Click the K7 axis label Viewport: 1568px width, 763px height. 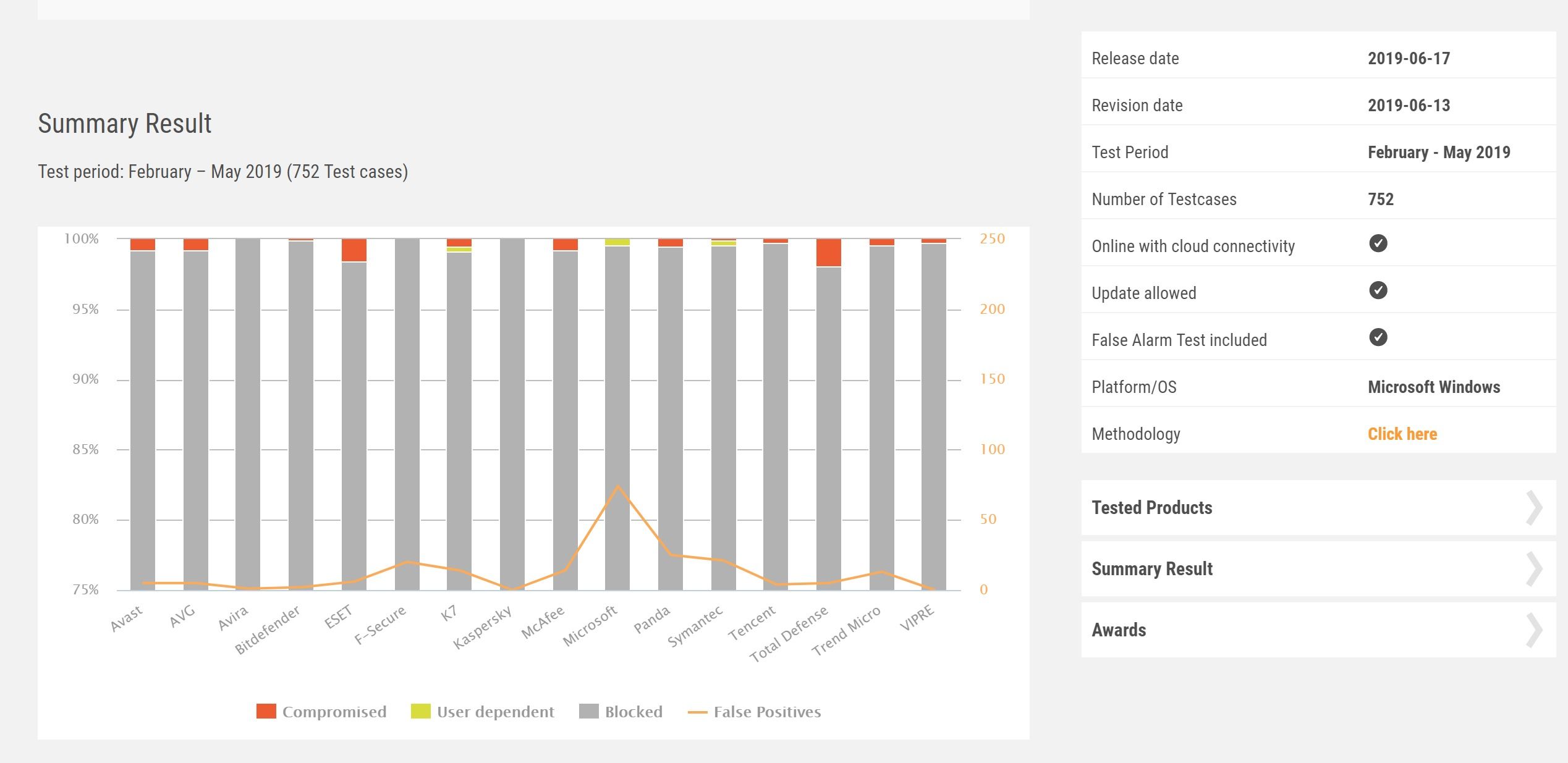(x=449, y=612)
